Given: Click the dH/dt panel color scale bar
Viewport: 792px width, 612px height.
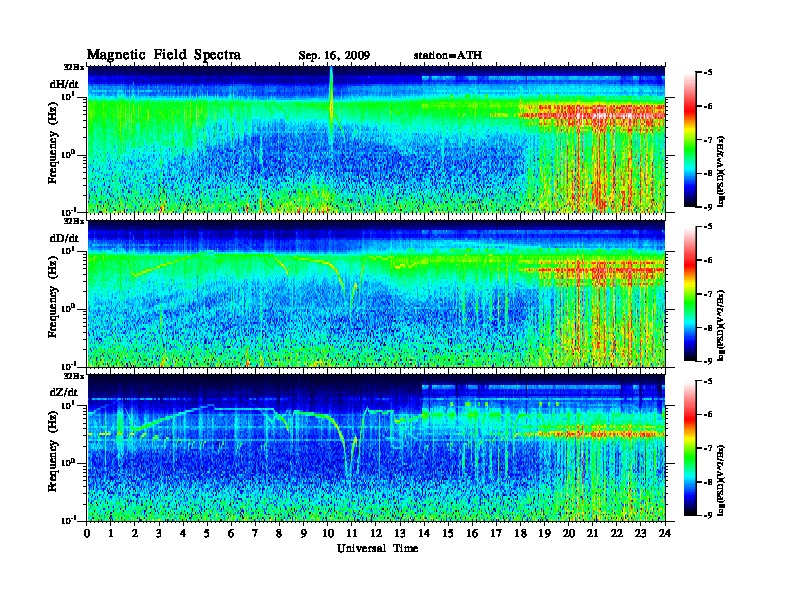Looking at the screenshot, I should click(689, 140).
